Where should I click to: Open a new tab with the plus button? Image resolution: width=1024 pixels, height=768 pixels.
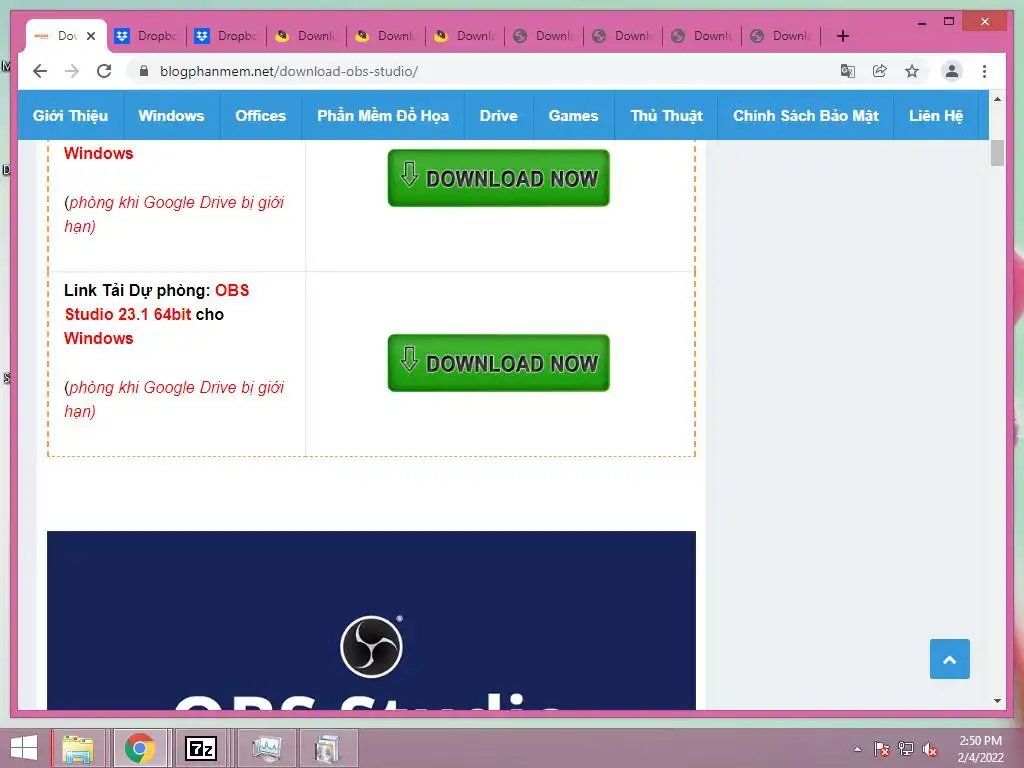842,36
